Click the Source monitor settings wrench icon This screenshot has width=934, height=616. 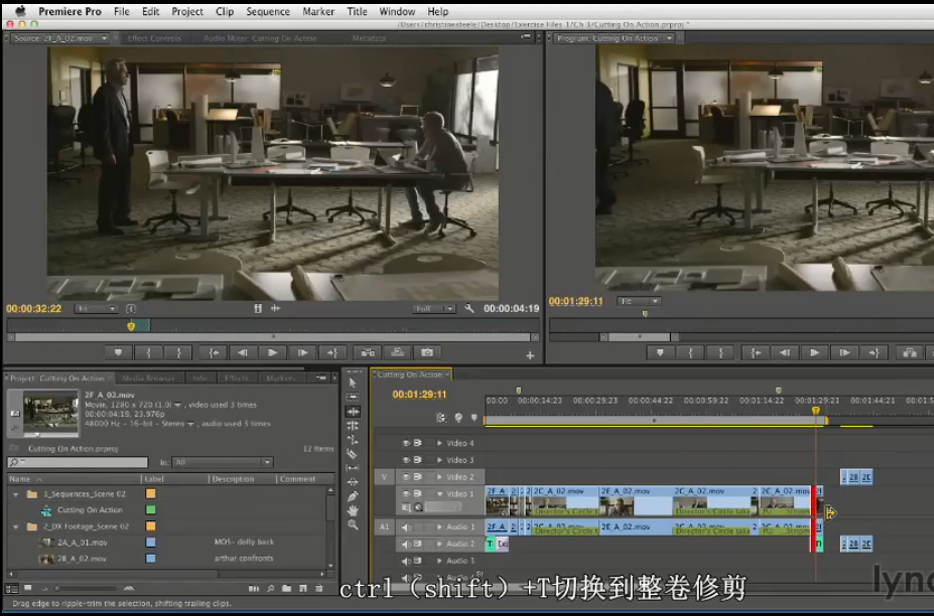469,309
